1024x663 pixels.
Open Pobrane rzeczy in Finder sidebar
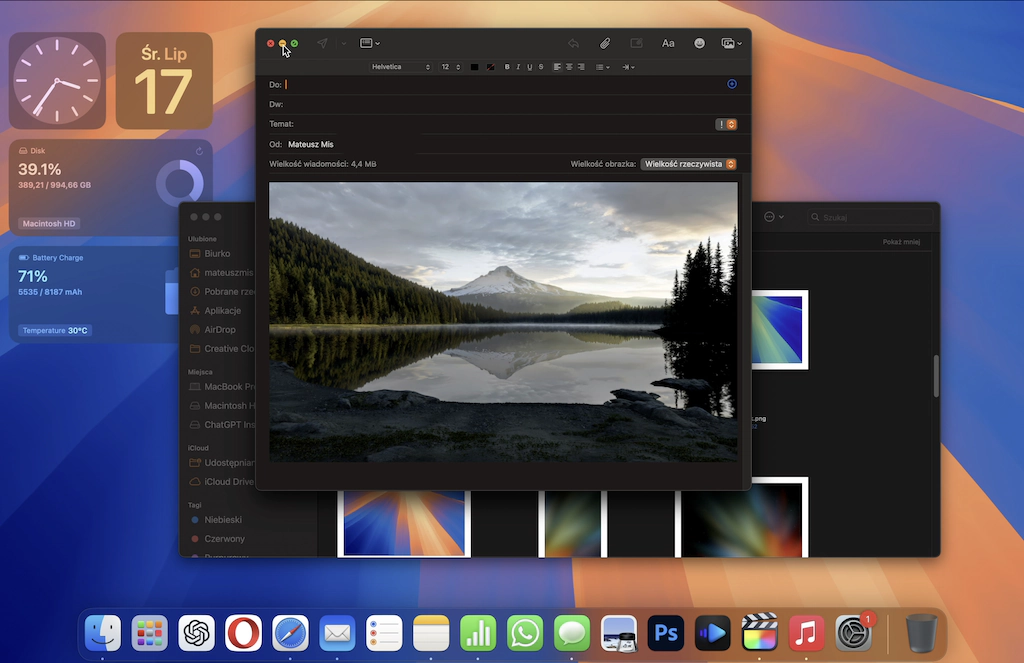pyautogui.click(x=221, y=291)
